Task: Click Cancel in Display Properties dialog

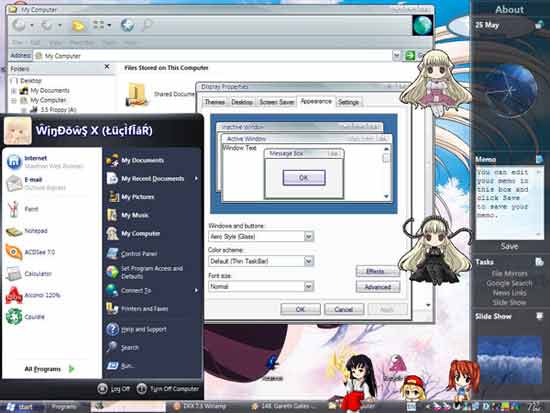Action: pos(344,309)
